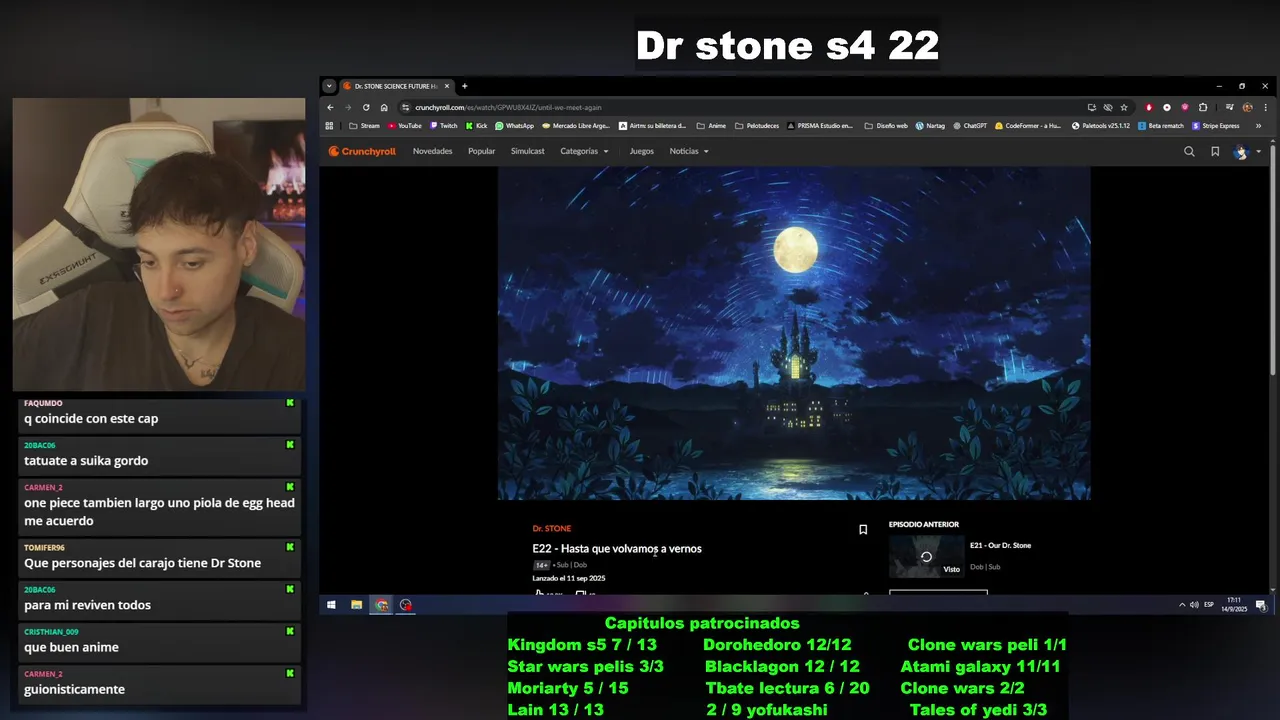Viewport: 1280px width, 720px height.
Task: Click the crossed-eye icon in address bar
Action: click(x=1108, y=107)
